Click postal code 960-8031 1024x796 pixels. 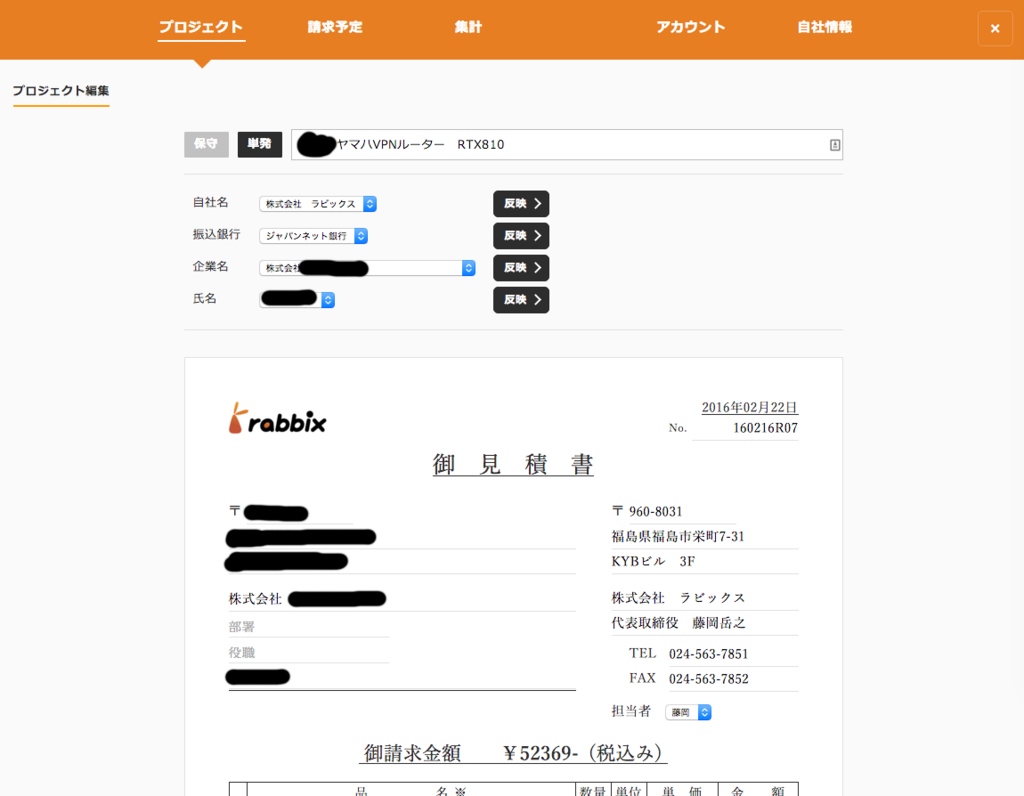pos(656,511)
